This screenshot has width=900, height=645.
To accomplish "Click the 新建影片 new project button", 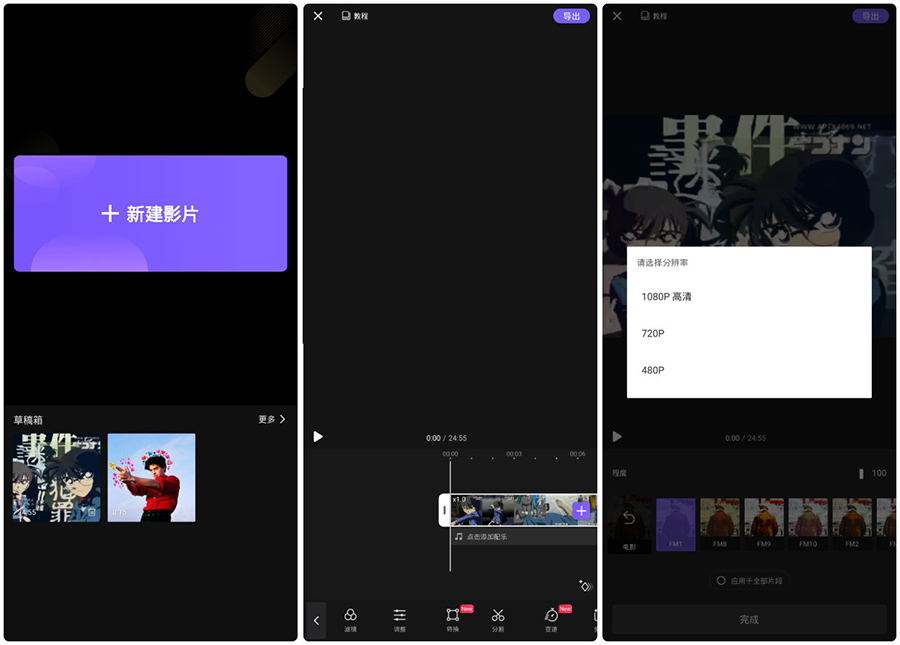I will click(x=150, y=214).
